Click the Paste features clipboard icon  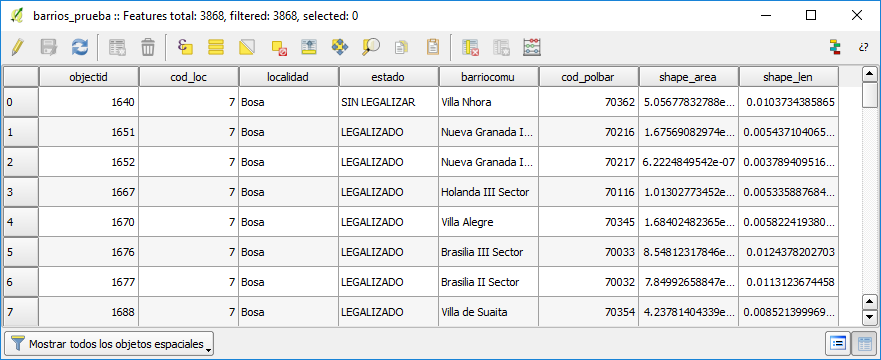coord(433,47)
